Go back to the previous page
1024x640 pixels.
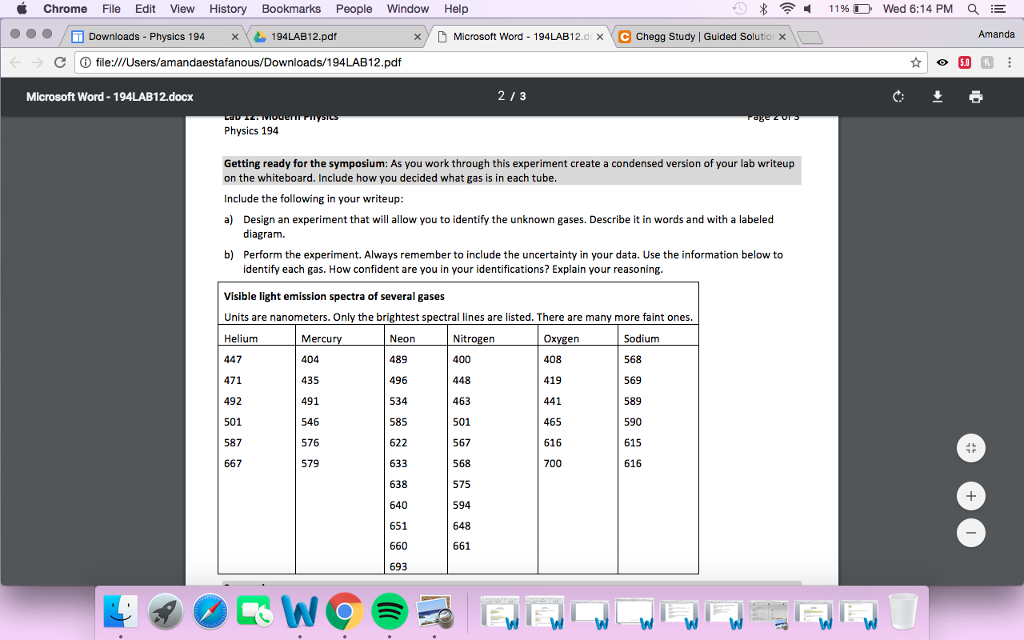(x=16, y=63)
